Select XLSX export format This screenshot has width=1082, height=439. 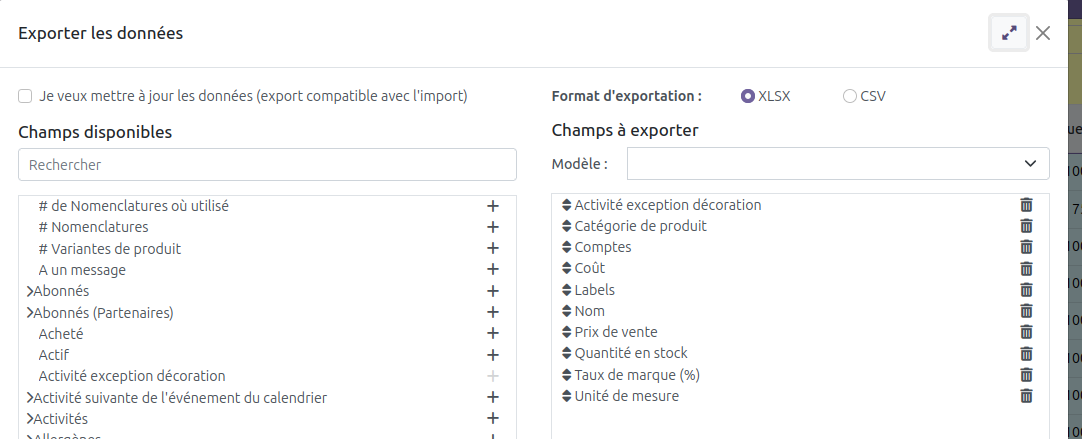(747, 96)
